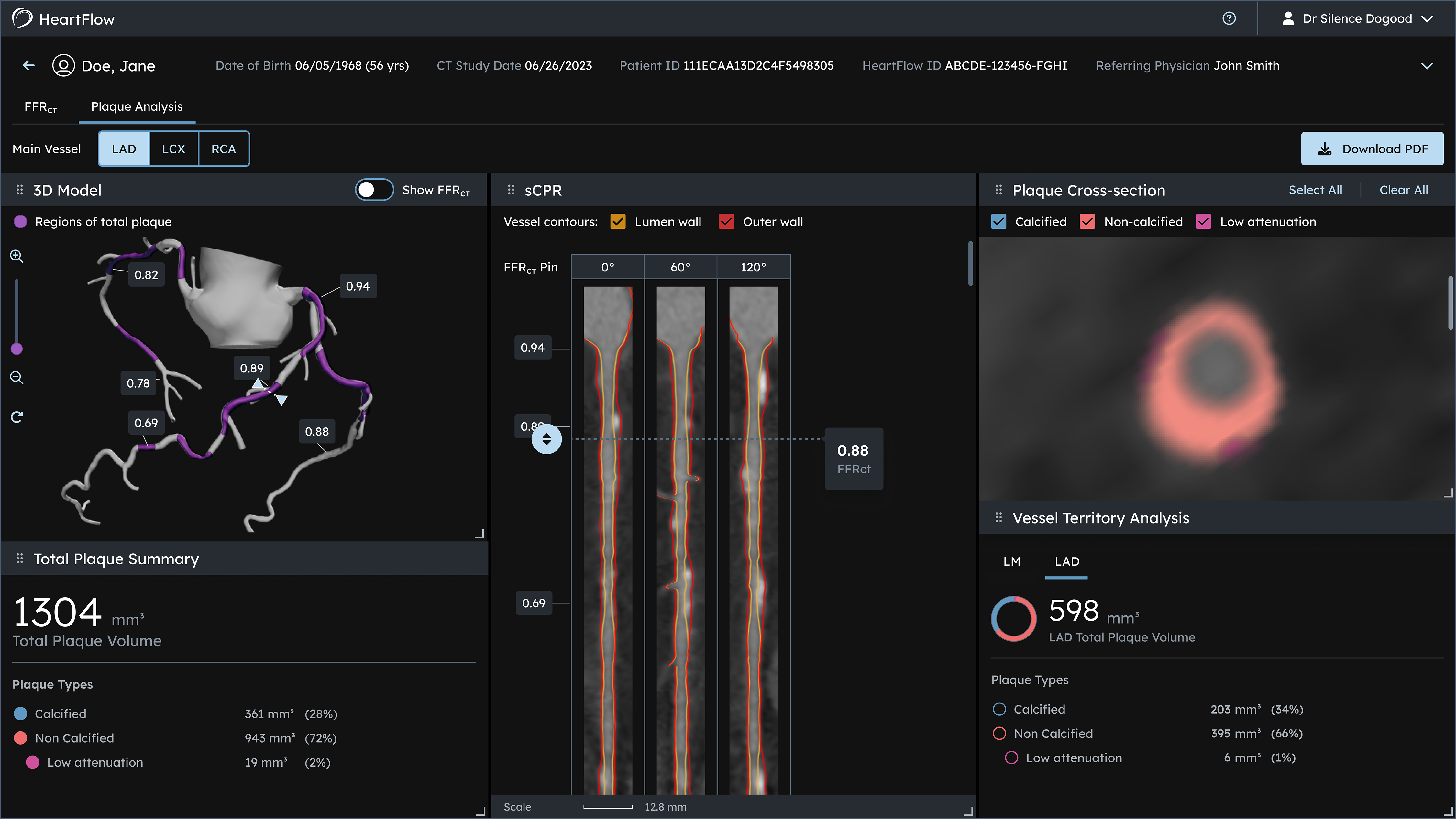Toggle the Show FFRct switch

click(x=374, y=190)
